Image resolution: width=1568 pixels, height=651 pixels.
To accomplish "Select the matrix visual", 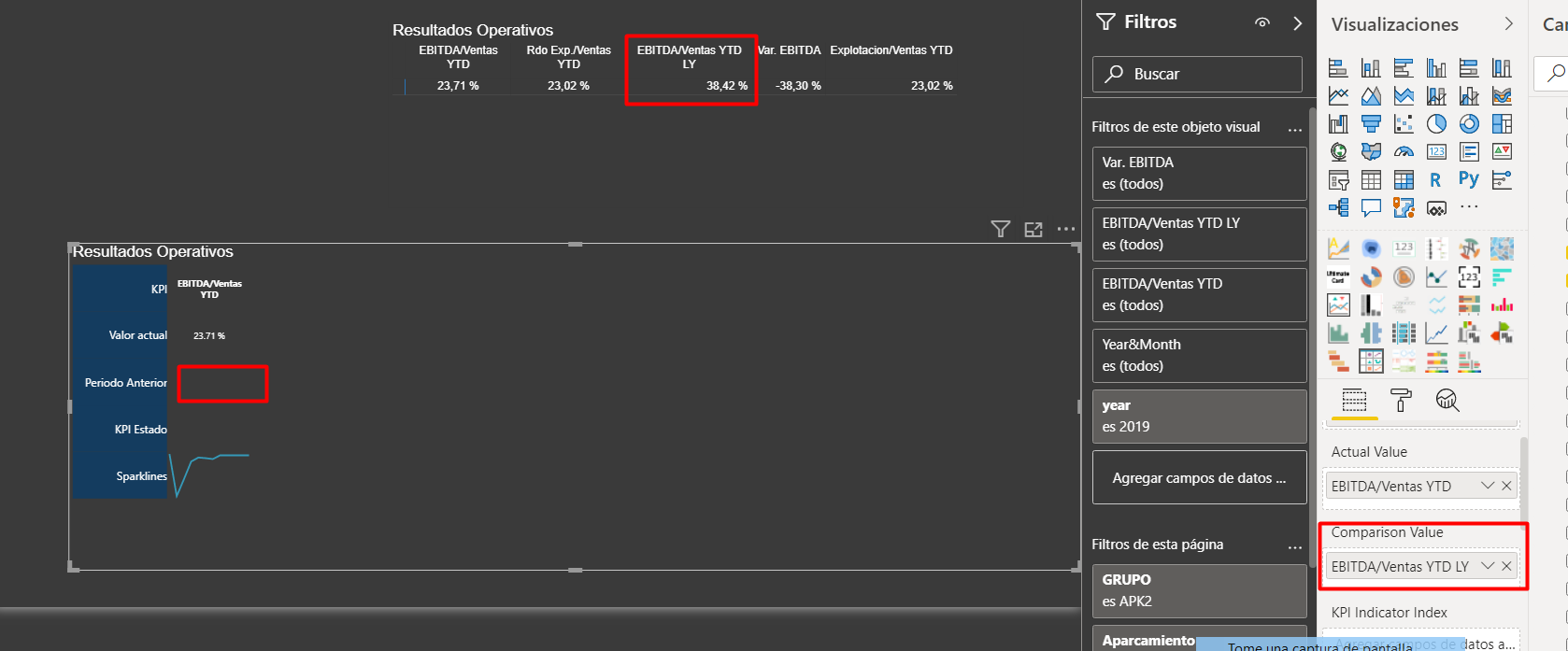I will (1404, 180).
